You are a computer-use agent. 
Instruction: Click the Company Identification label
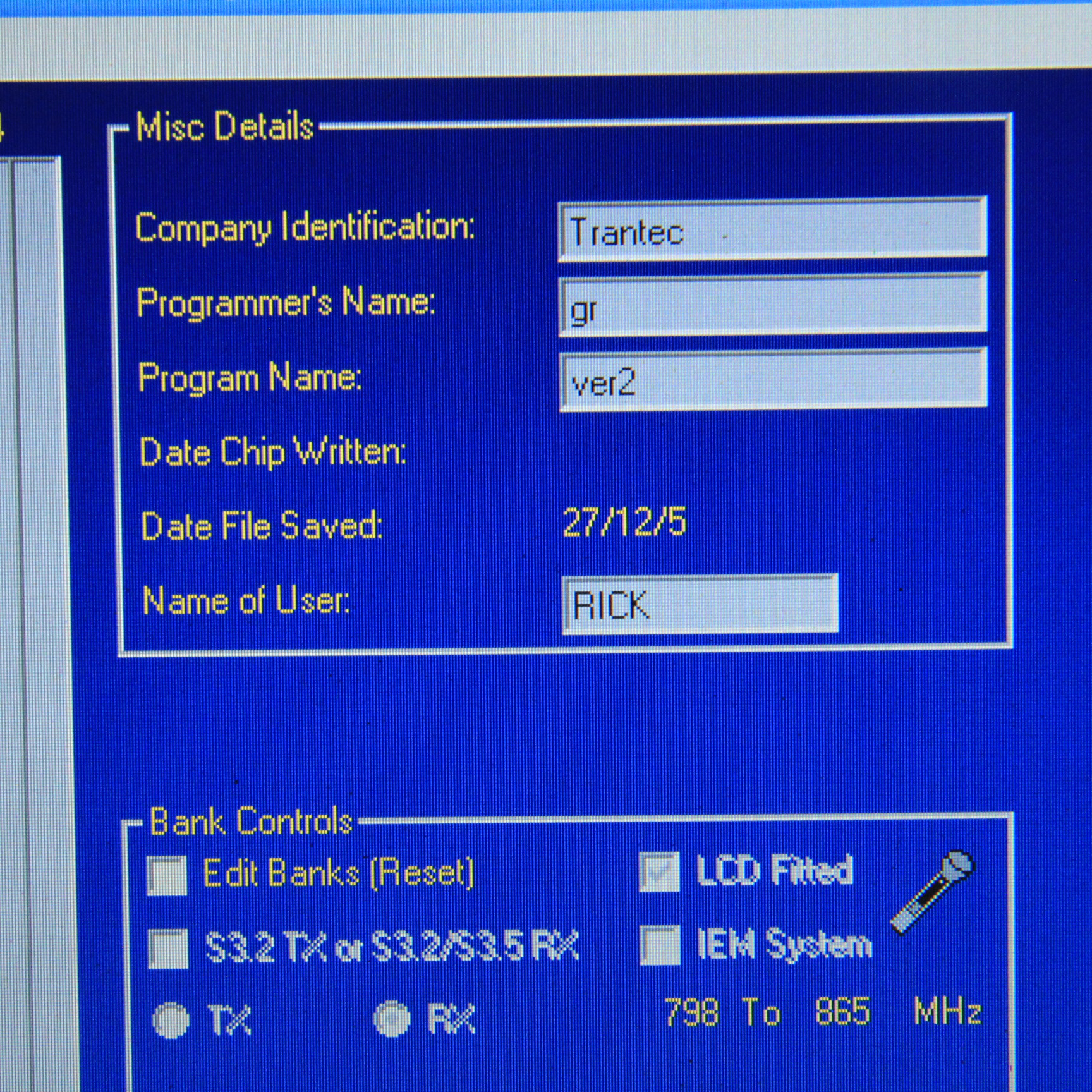point(305,227)
